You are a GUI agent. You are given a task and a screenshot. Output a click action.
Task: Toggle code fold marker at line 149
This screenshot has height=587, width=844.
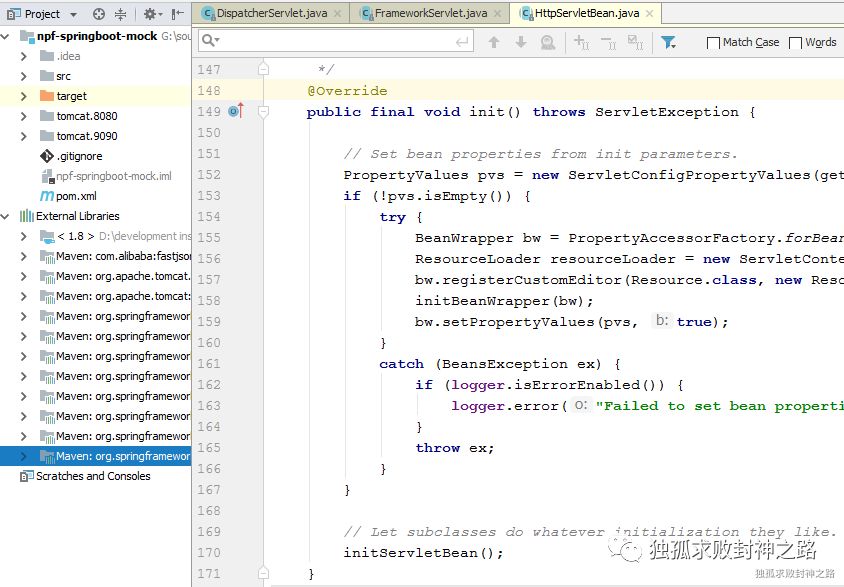264,112
